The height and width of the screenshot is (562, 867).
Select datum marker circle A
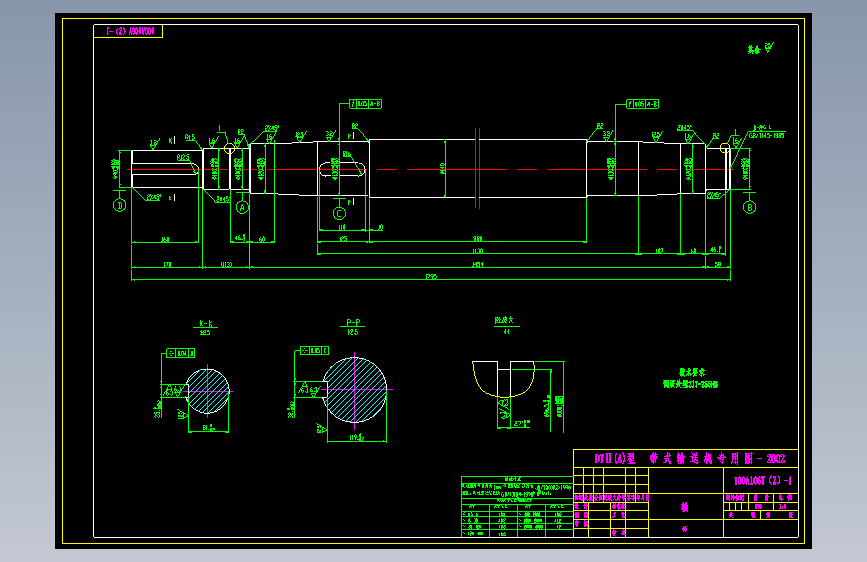pos(242,207)
